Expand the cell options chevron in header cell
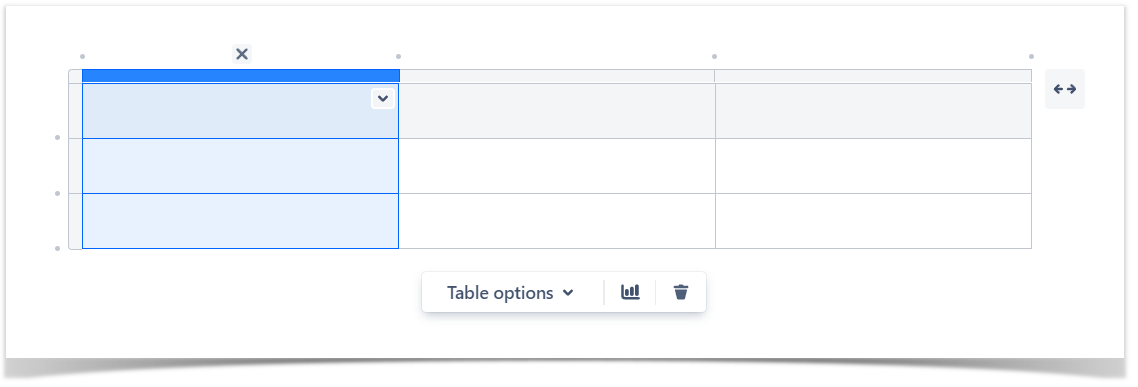Screen dimensions: 1138x387 (383, 98)
